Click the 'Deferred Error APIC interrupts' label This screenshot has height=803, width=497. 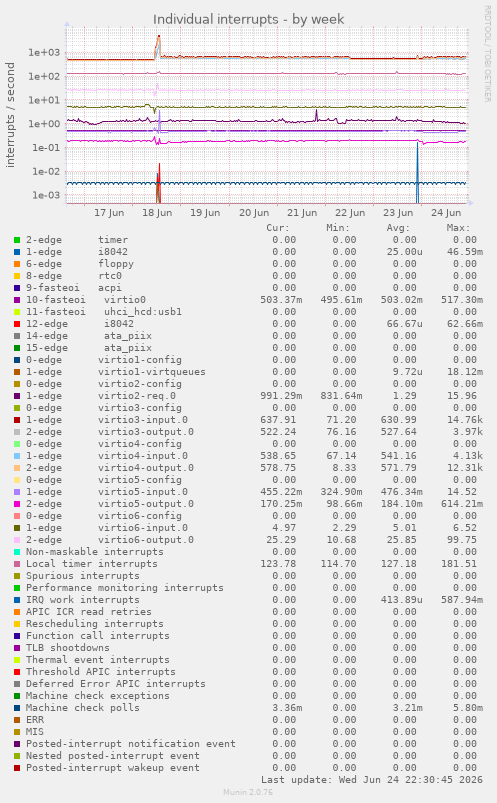116,684
